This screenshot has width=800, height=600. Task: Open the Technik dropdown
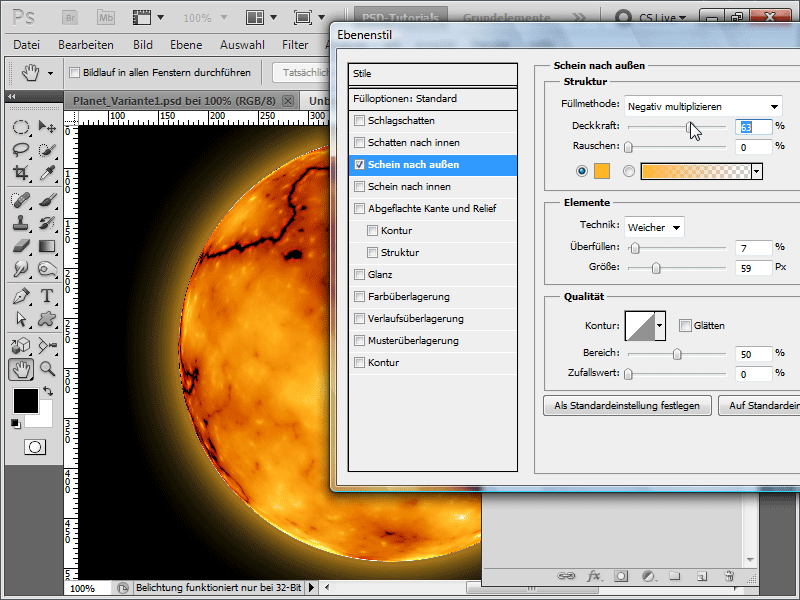pos(654,228)
